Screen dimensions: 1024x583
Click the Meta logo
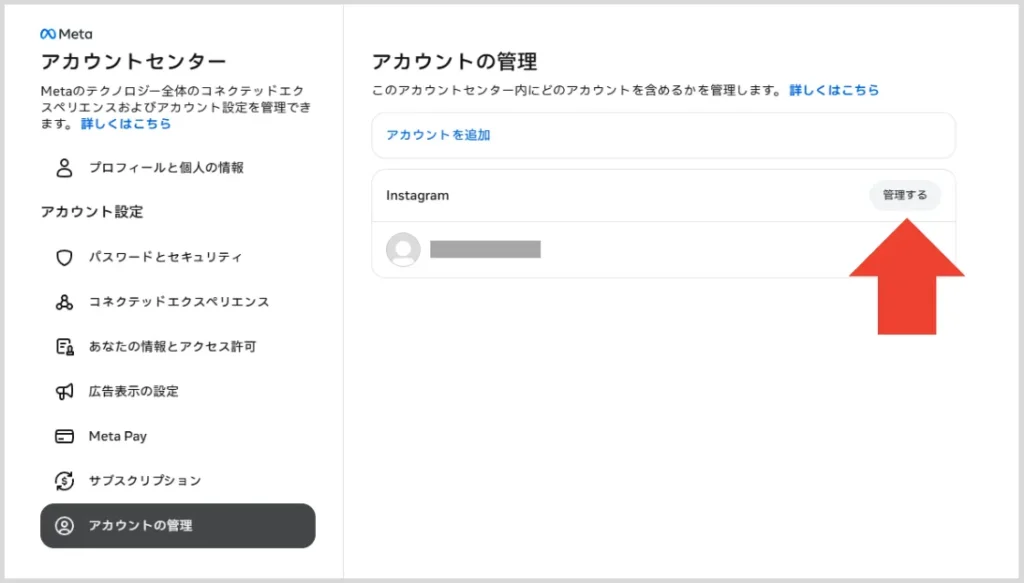pyautogui.click(x=66, y=34)
